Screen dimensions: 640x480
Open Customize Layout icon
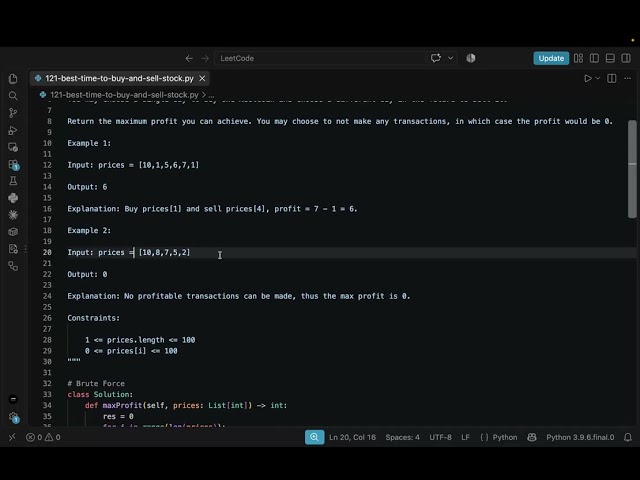click(x=578, y=58)
